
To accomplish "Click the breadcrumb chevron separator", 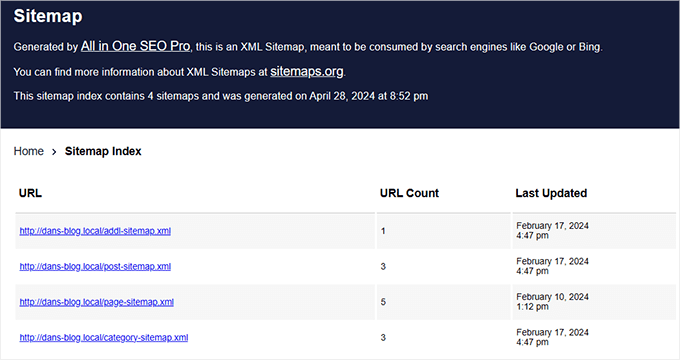I will [54, 152].
